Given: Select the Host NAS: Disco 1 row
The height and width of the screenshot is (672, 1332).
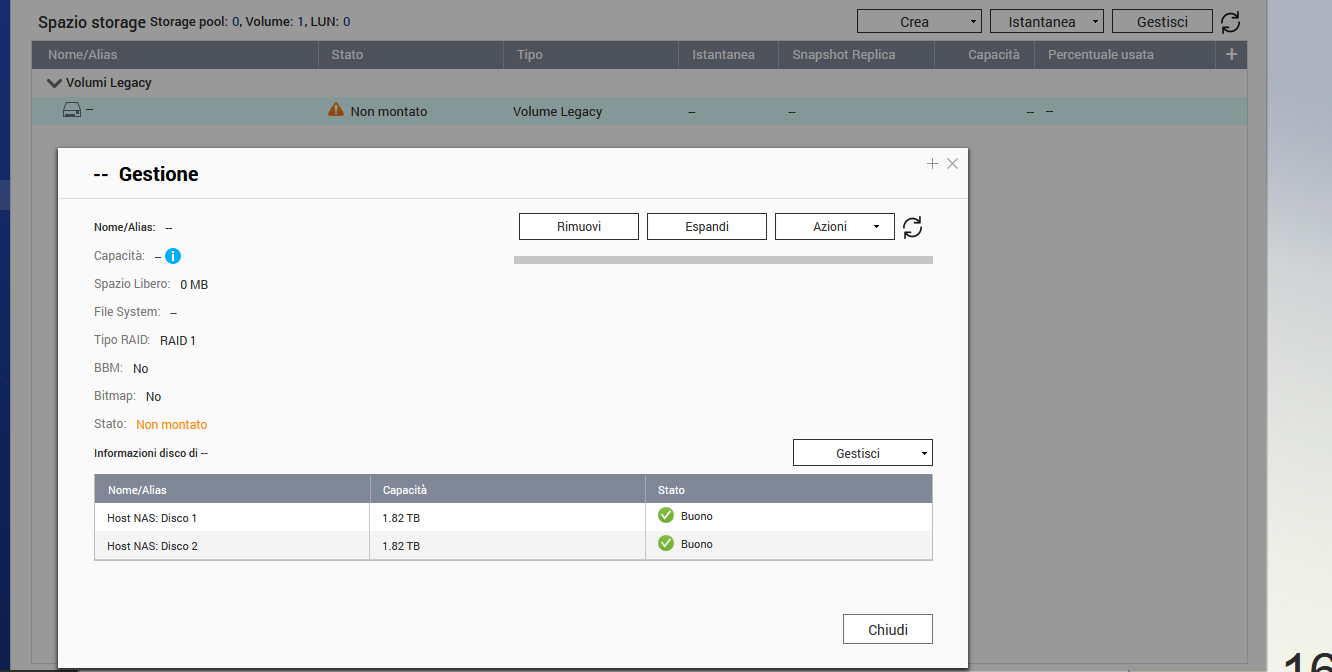Looking at the screenshot, I should coord(231,518).
